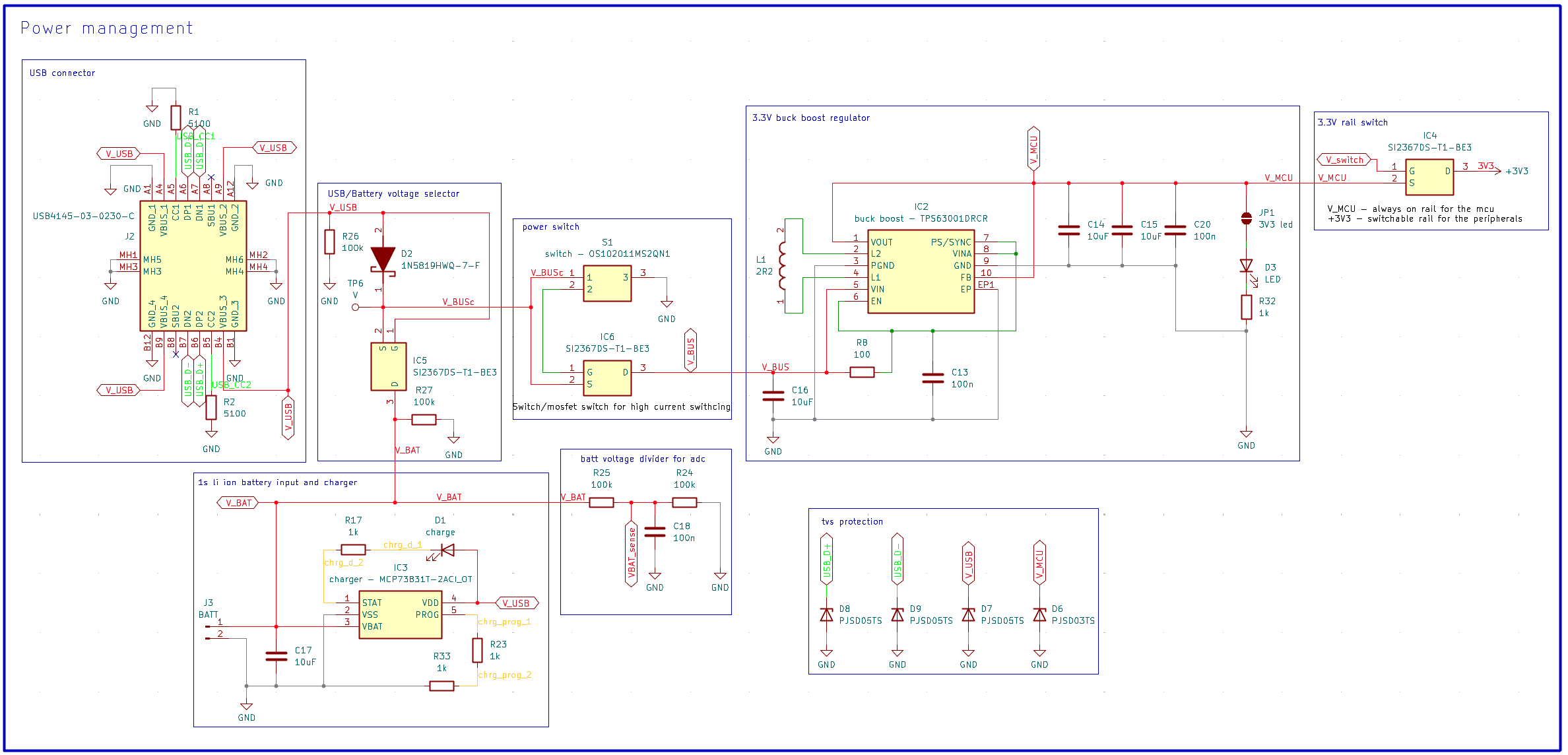Viewport: 1568px width, 755px height.
Task: Click the L1 2R2 inductor symbol
Action: click(783, 265)
